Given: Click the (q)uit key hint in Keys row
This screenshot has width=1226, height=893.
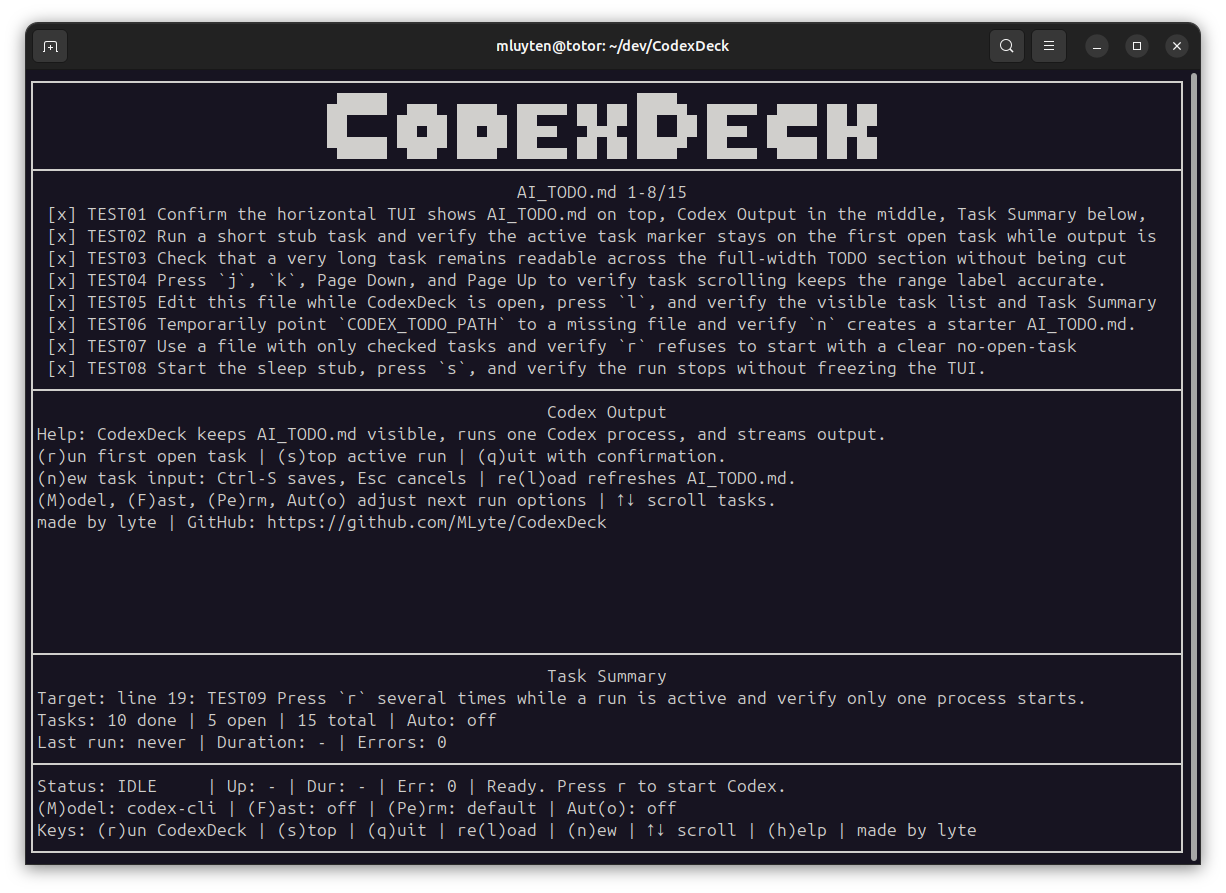Looking at the screenshot, I should click(397, 830).
